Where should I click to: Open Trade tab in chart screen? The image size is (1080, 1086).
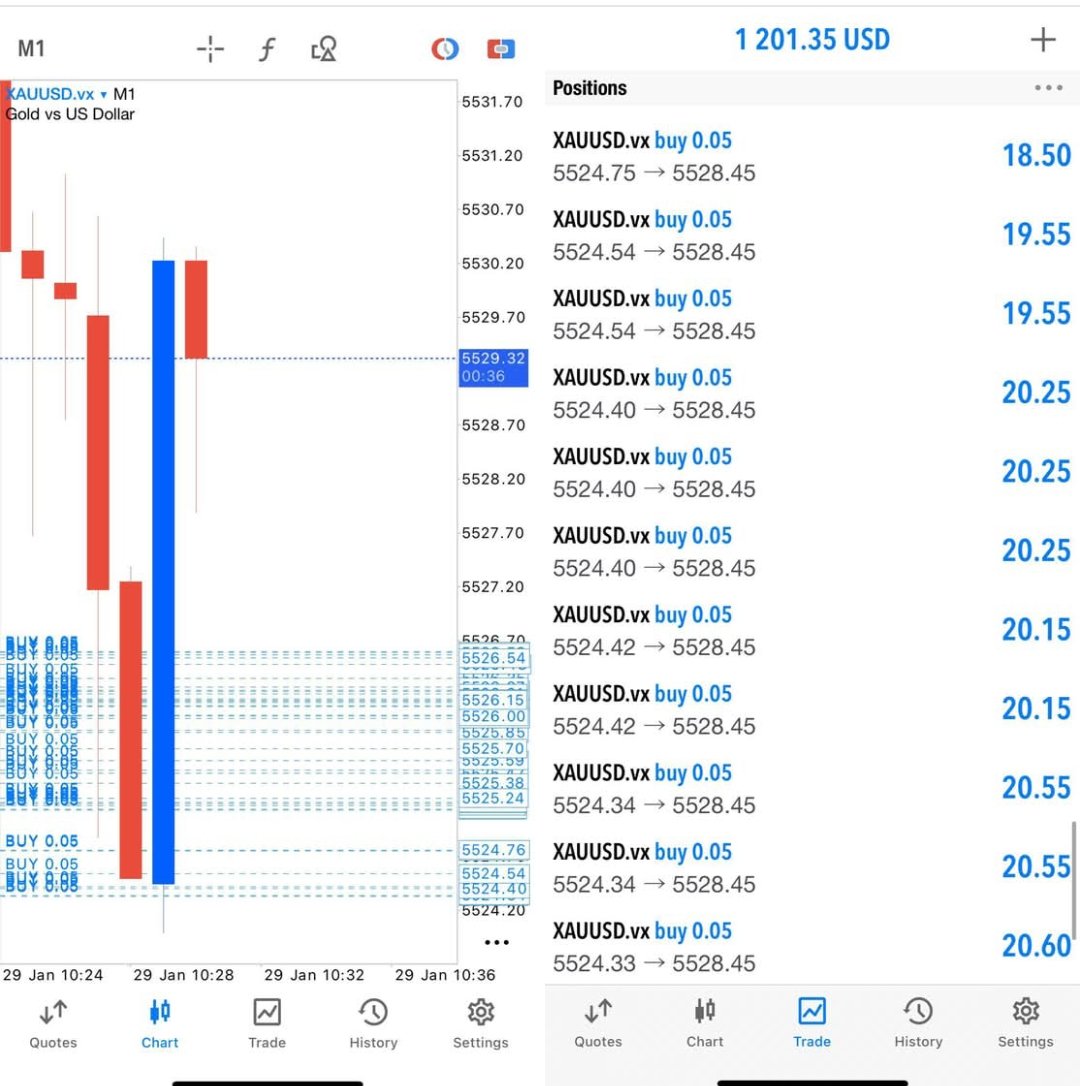pos(267,1024)
